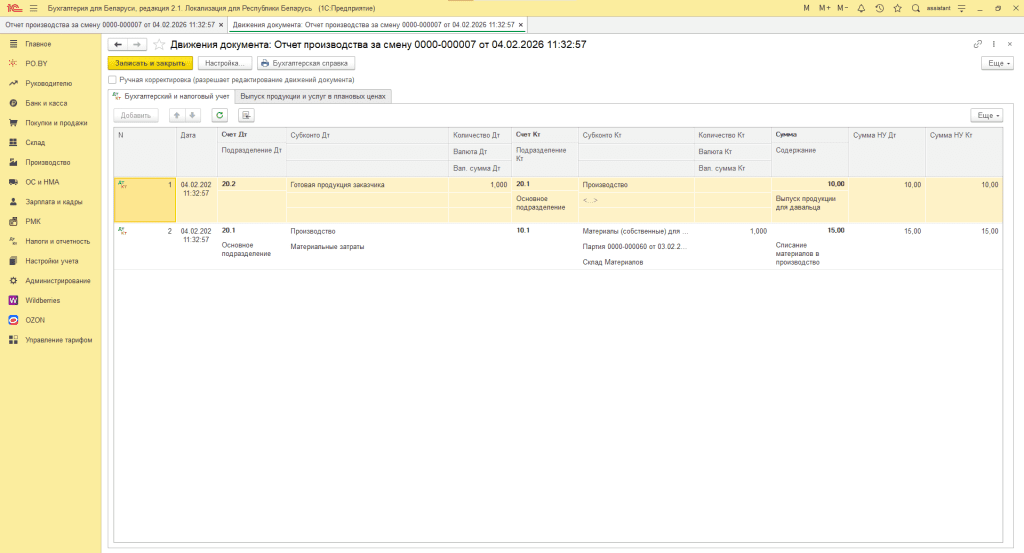This screenshot has height=553, width=1024.
Task: Open Wildberries sidebar section
Action: pyautogui.click(x=42, y=300)
